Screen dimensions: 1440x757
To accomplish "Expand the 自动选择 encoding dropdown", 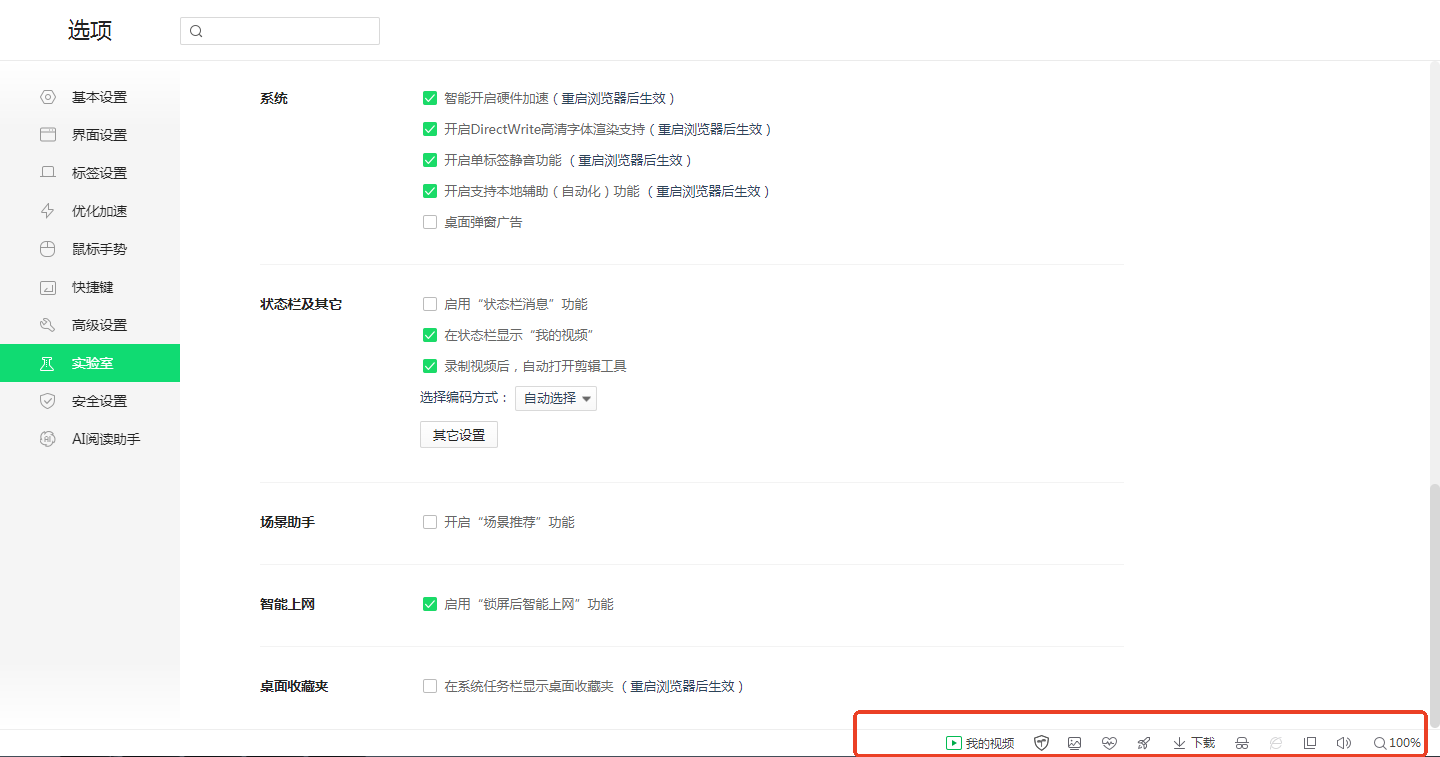I will click(557, 398).
